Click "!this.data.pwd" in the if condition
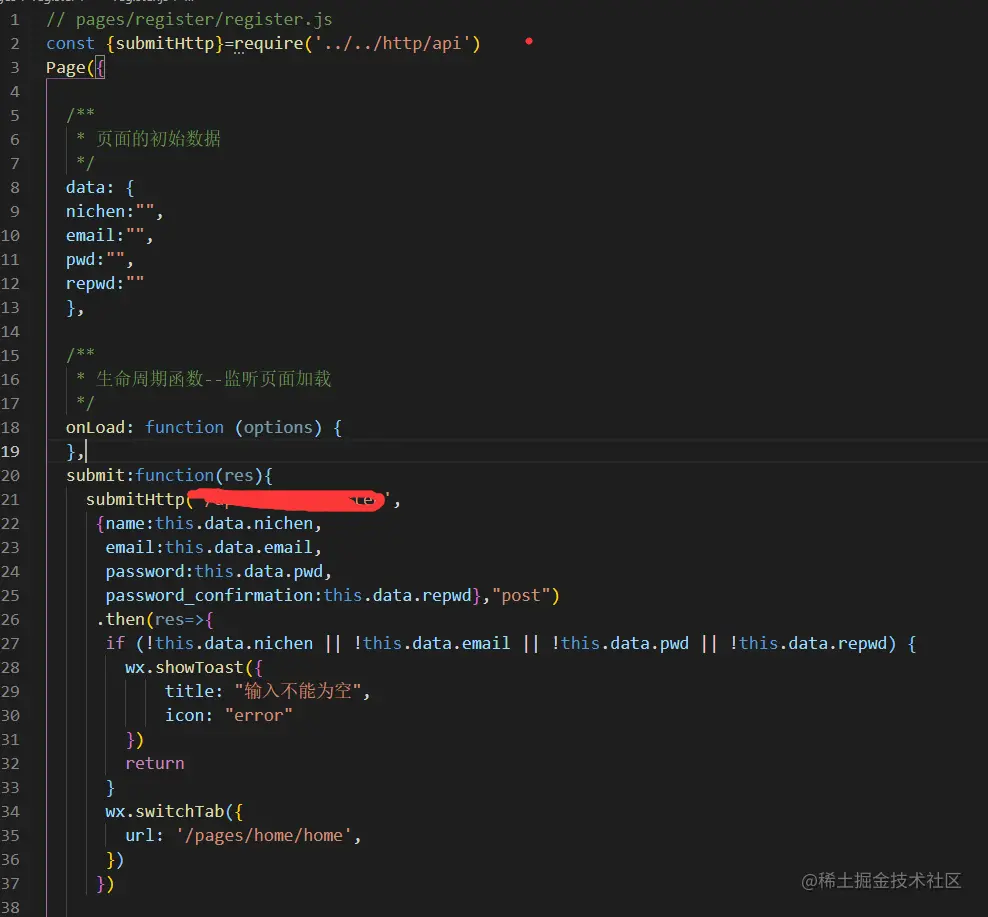 point(619,643)
